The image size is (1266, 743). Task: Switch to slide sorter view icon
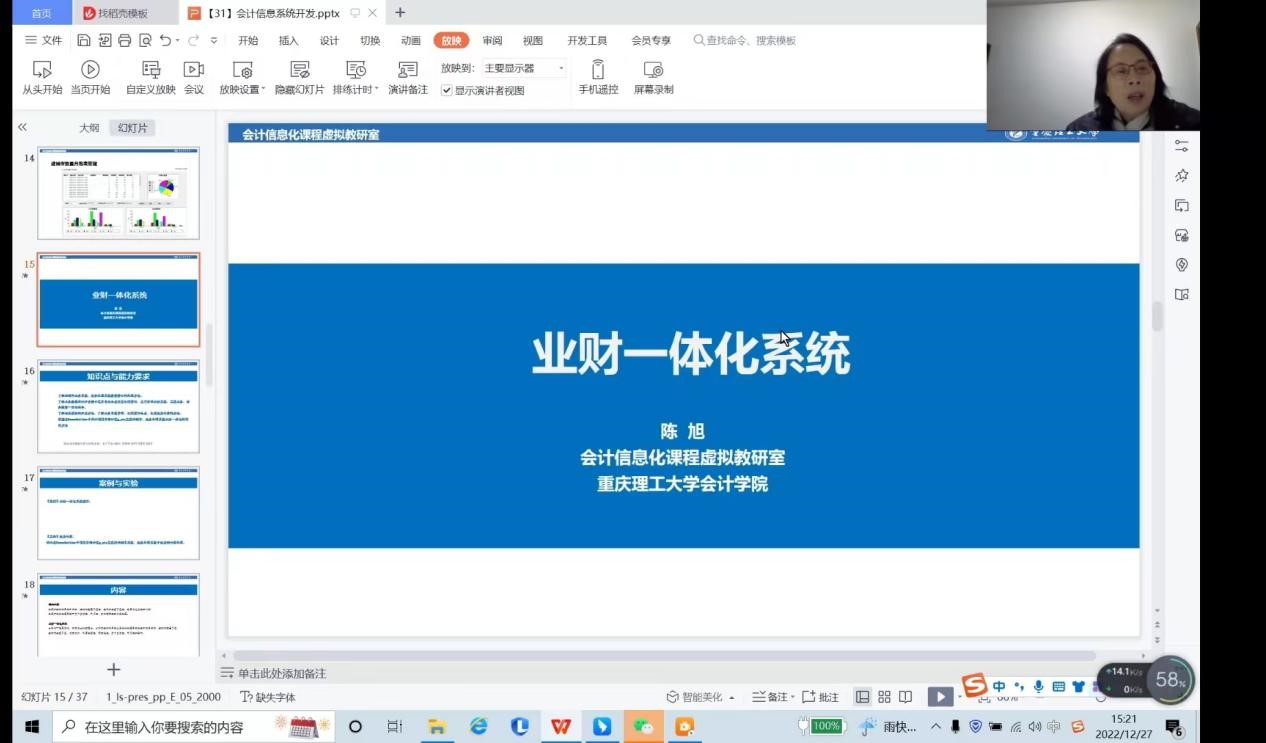[884, 697]
